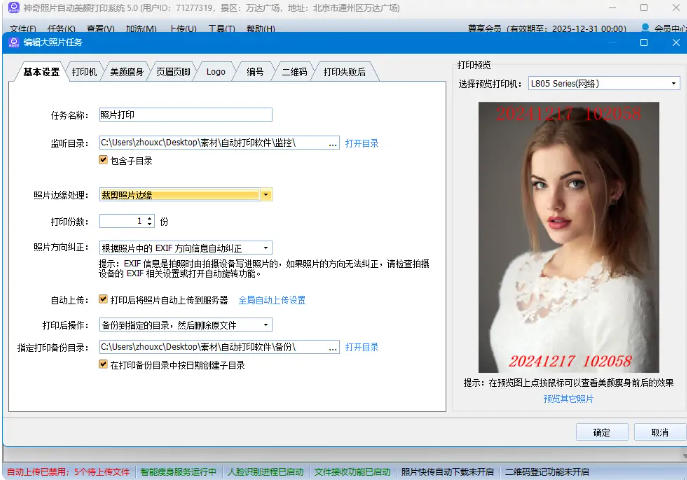Open the 照片边缘处理 dropdown
687x480 pixels.
pos(266,195)
